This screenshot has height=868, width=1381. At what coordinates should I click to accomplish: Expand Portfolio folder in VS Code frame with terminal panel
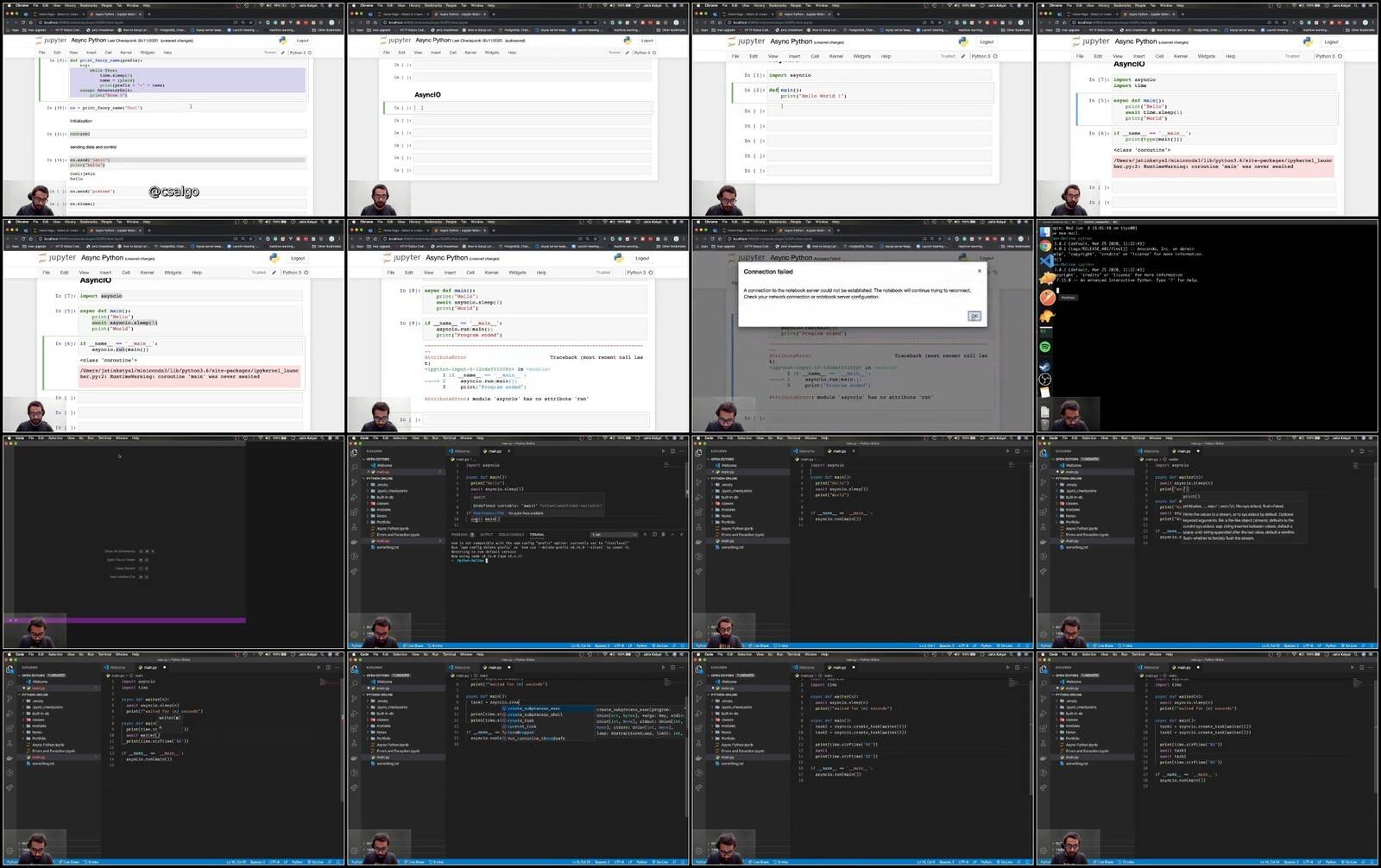(379, 522)
